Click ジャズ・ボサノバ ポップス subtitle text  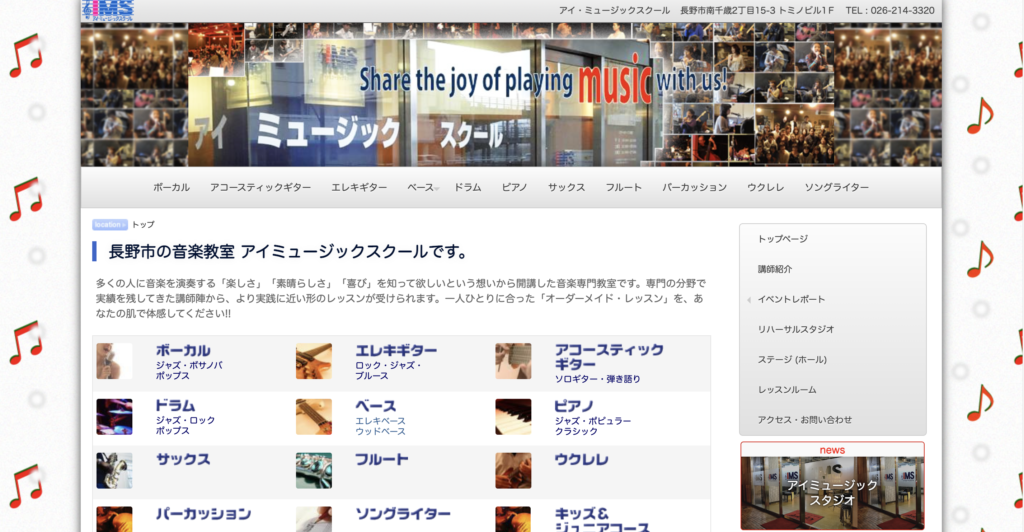[x=189, y=371]
